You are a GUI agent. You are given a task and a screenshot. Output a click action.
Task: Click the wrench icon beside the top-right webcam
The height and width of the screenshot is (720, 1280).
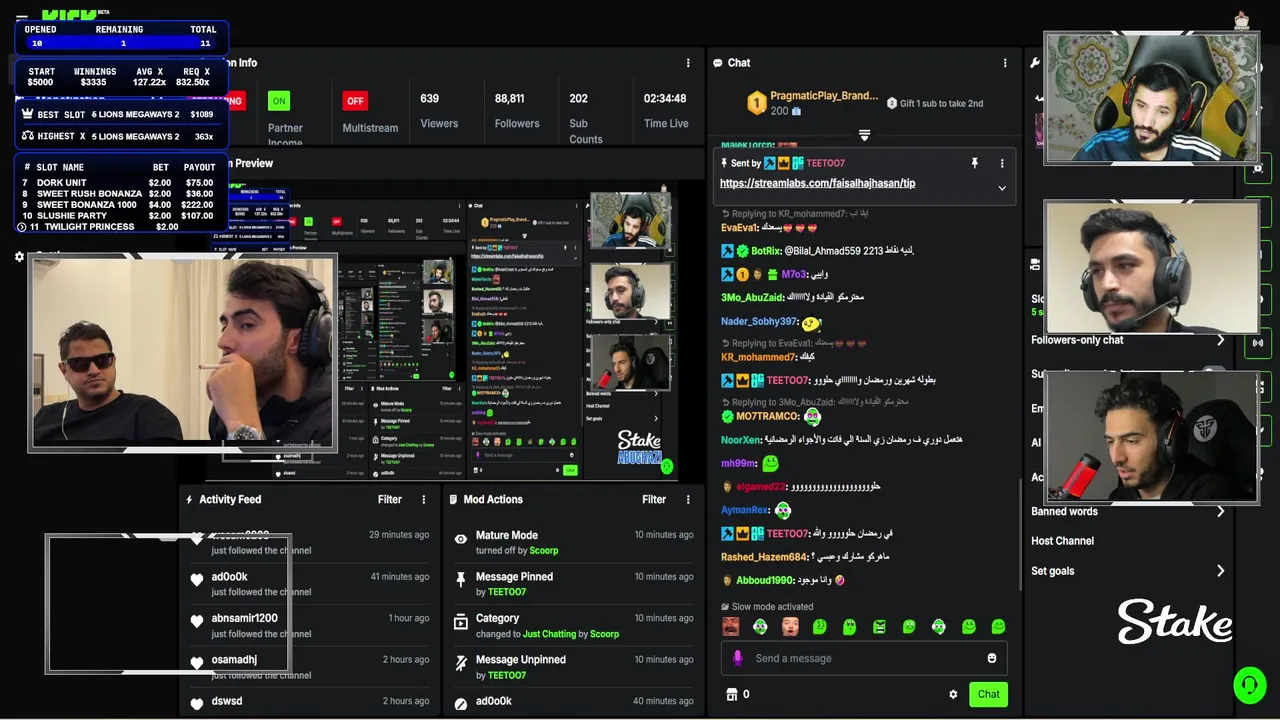coord(1035,63)
